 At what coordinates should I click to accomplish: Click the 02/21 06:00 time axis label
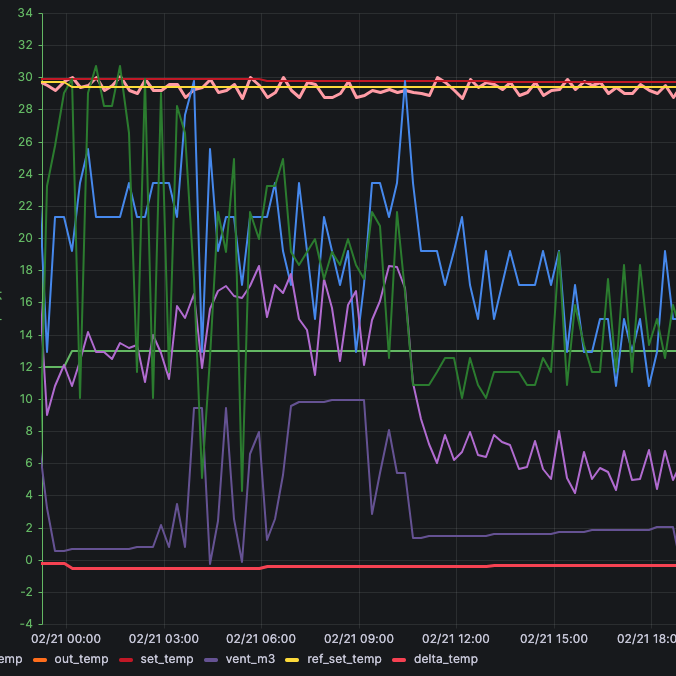pyautogui.click(x=261, y=637)
